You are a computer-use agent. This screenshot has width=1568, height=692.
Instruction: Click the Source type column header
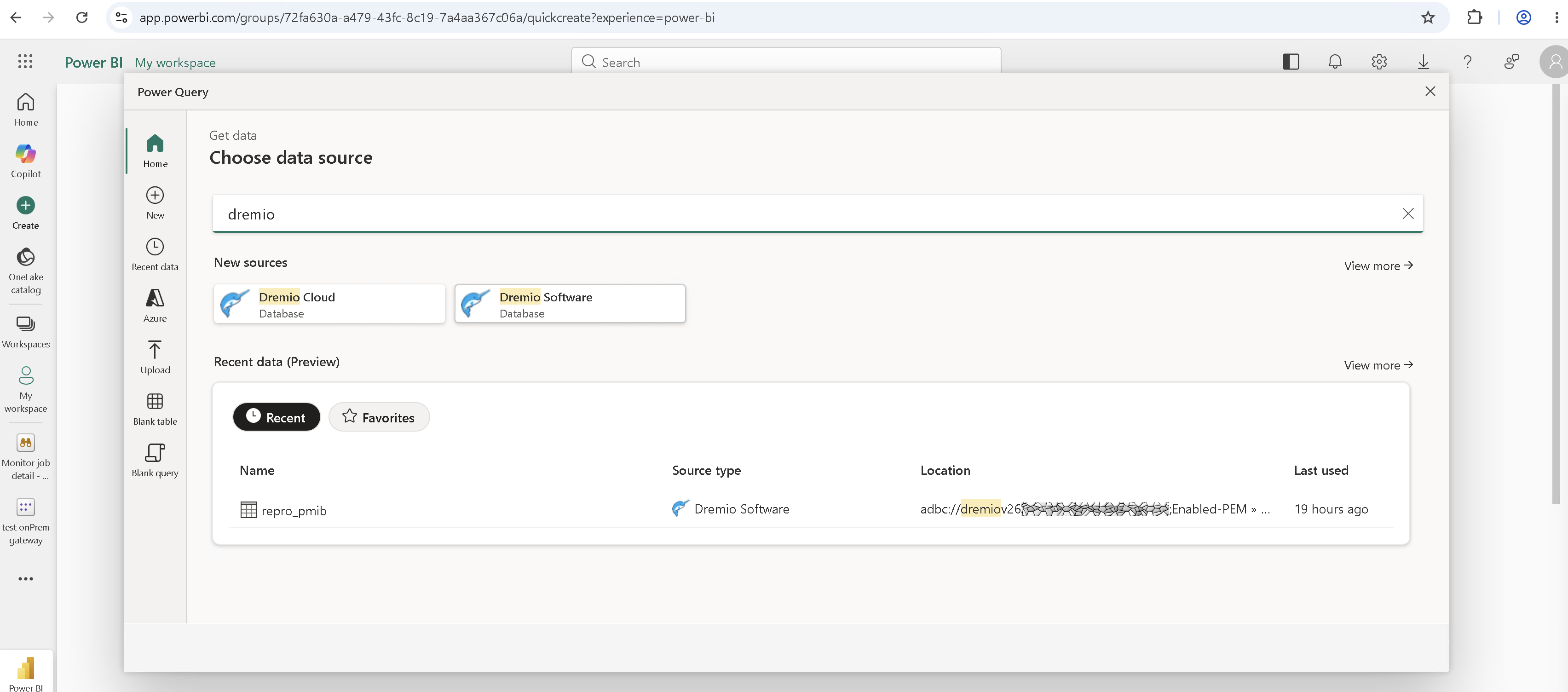click(706, 471)
